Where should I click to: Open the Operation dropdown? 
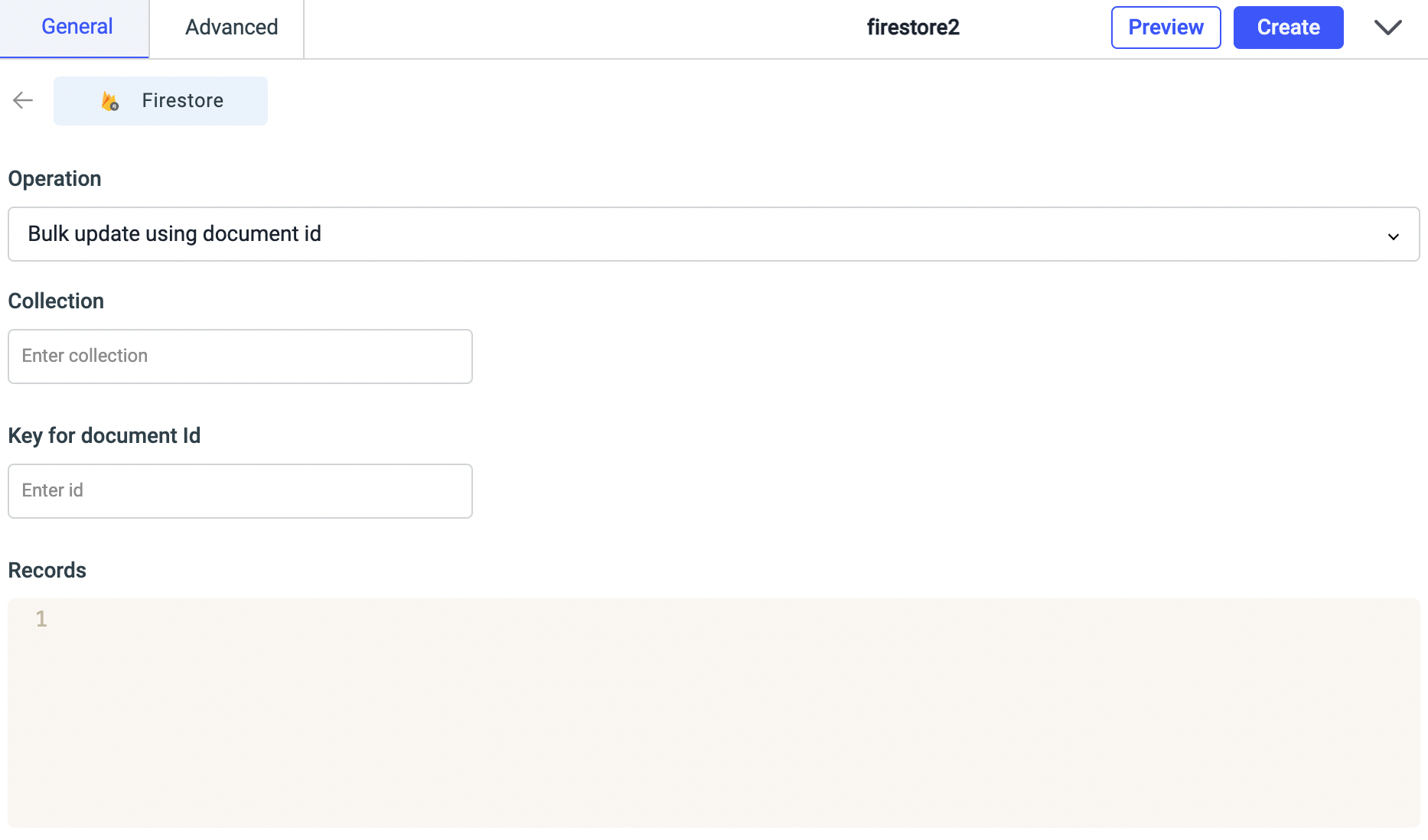[x=713, y=234]
